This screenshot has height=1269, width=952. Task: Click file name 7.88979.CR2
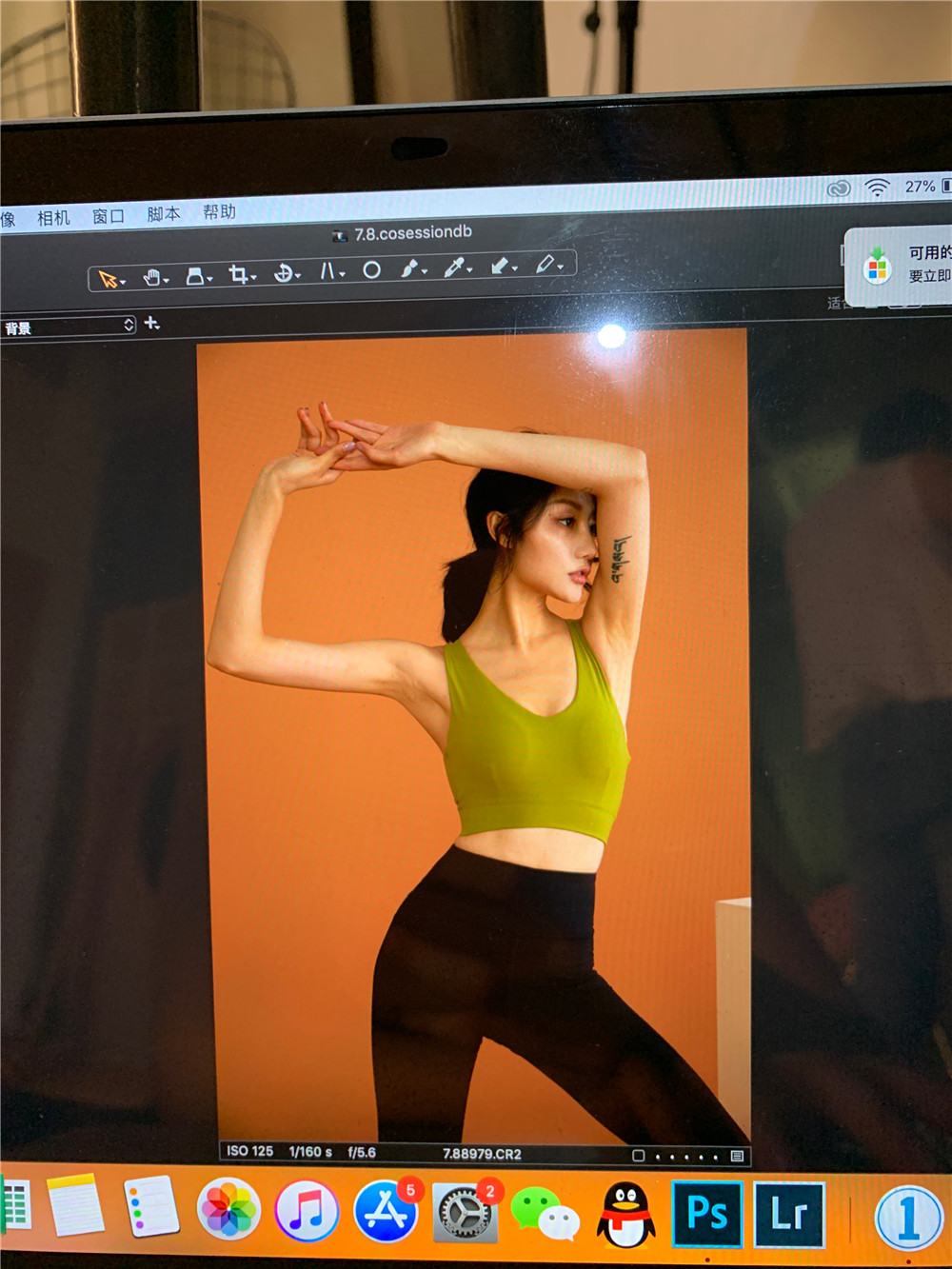click(x=482, y=1154)
